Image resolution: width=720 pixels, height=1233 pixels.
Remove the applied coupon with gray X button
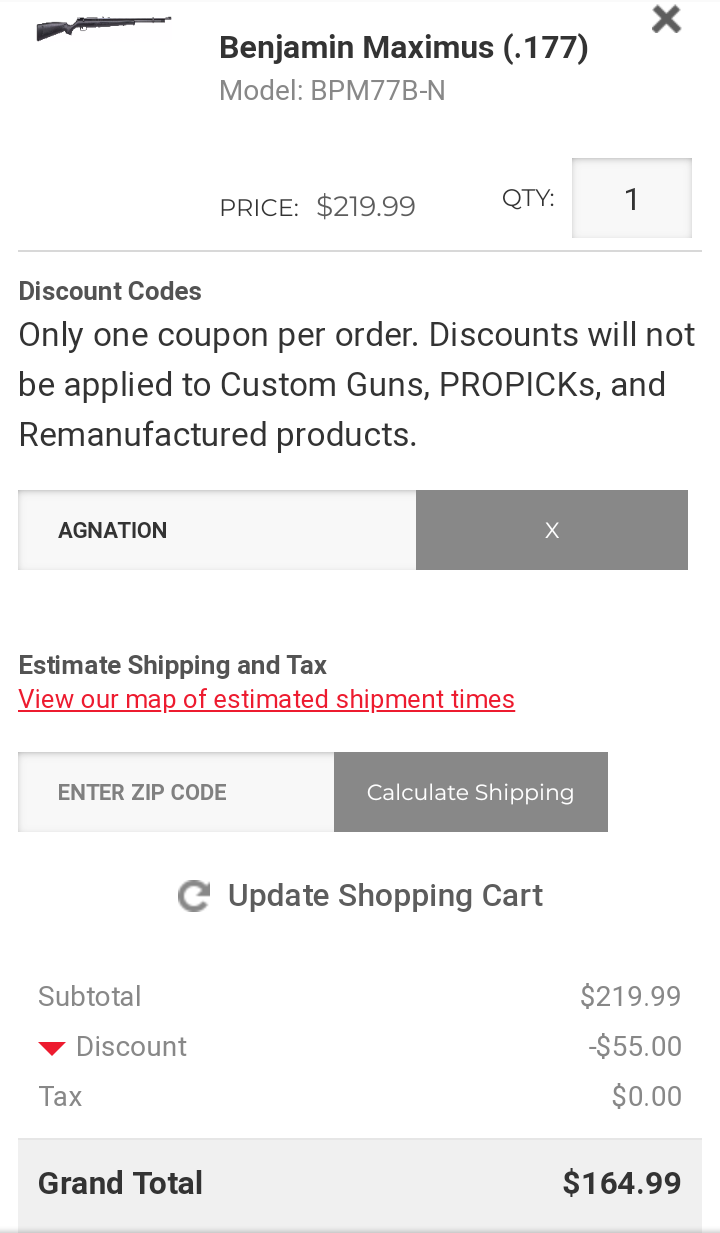click(552, 530)
